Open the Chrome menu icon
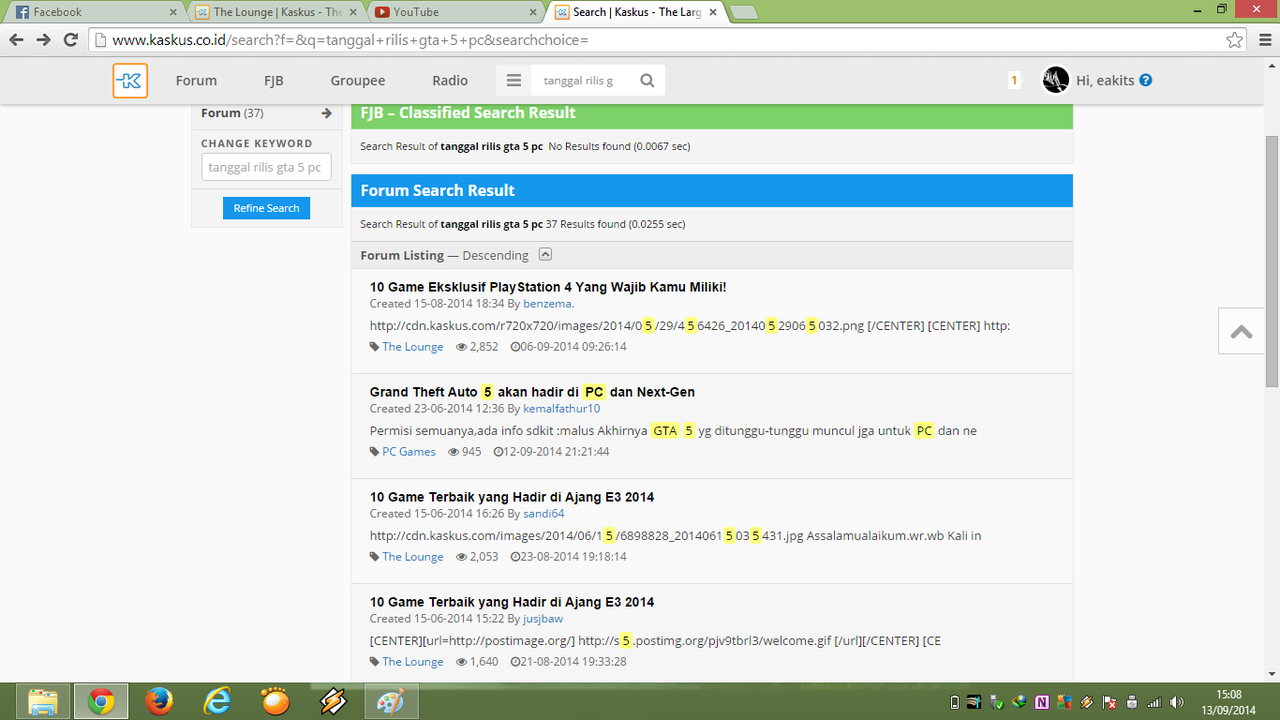This screenshot has height=720, width=1280. (x=1263, y=40)
